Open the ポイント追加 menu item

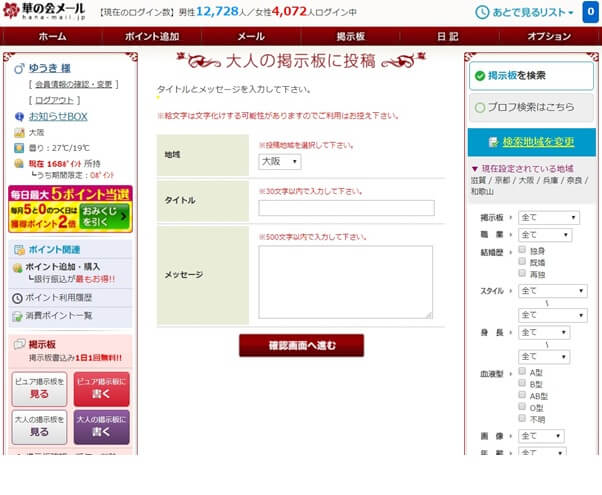pos(152,36)
